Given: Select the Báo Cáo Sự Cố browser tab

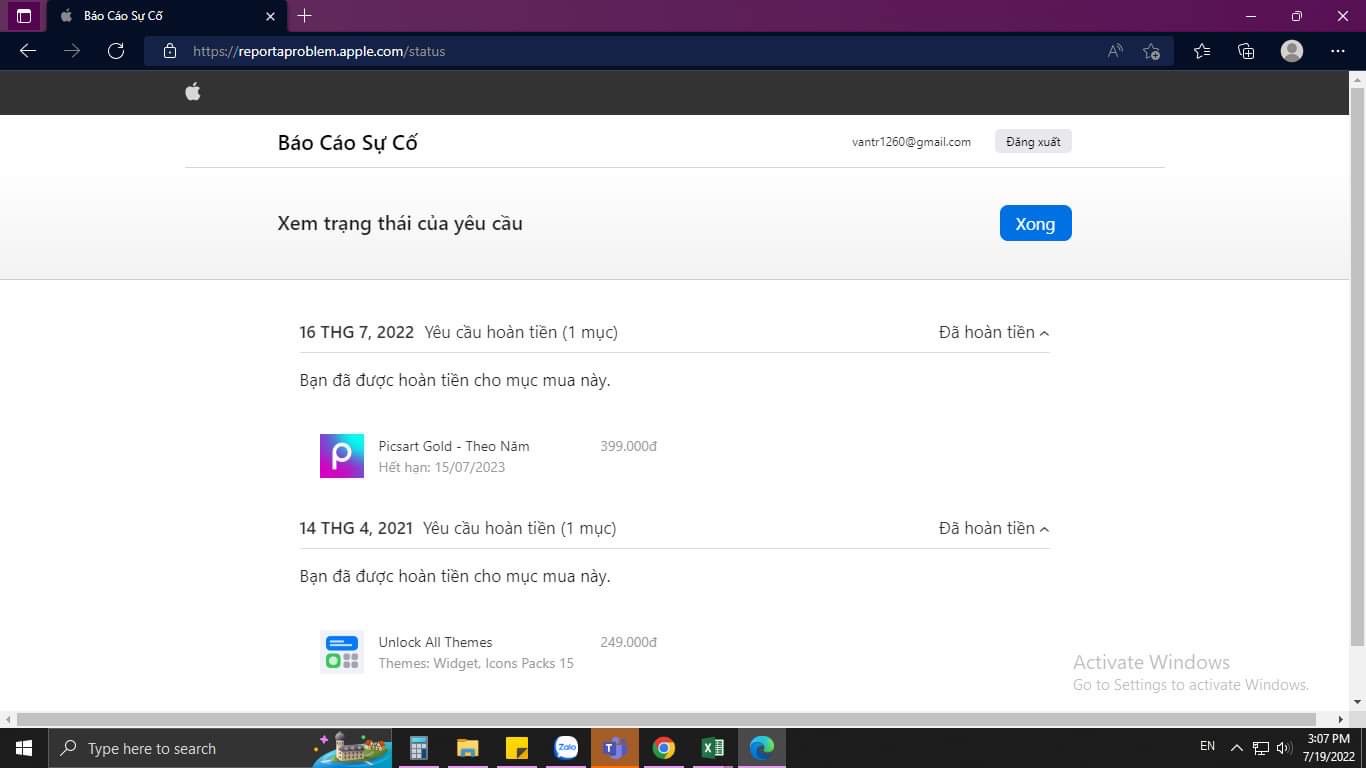Looking at the screenshot, I should [x=166, y=16].
